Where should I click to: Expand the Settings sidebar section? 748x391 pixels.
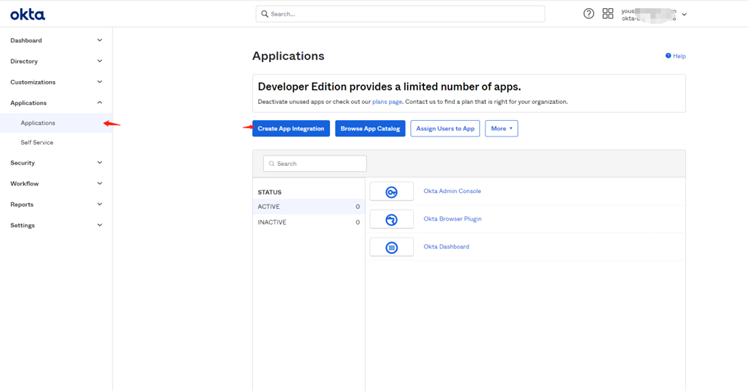point(99,225)
